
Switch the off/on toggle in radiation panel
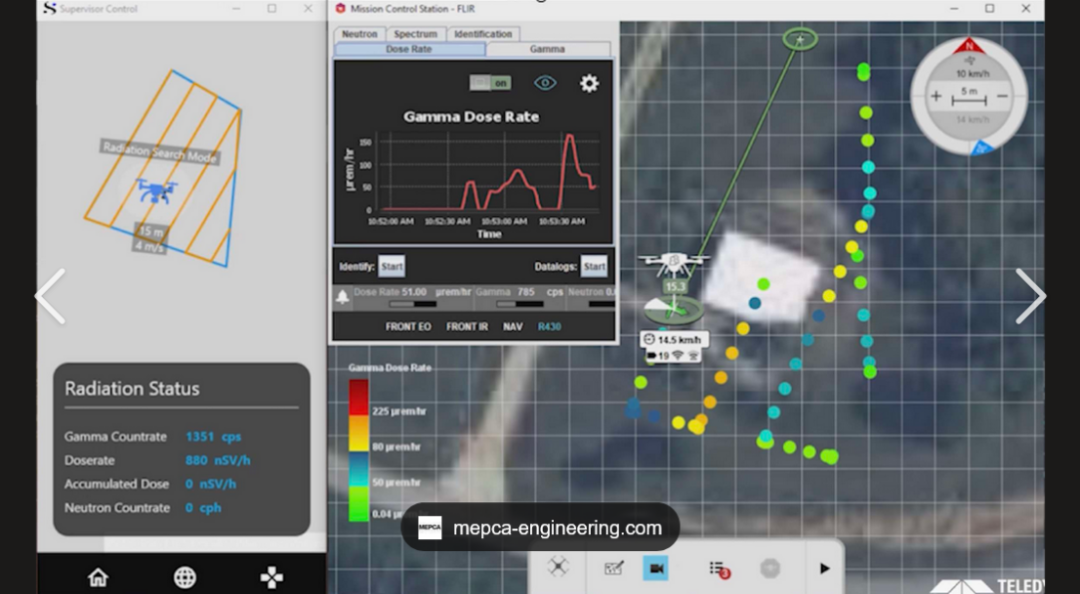point(490,83)
